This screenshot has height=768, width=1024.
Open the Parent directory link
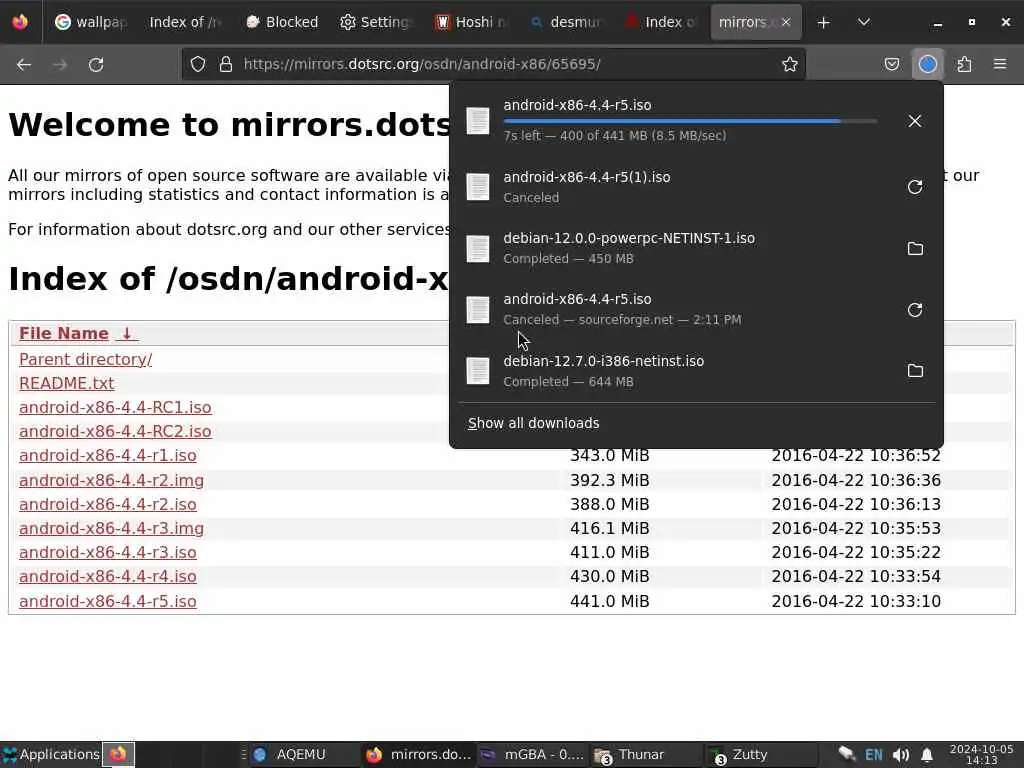(x=86, y=359)
